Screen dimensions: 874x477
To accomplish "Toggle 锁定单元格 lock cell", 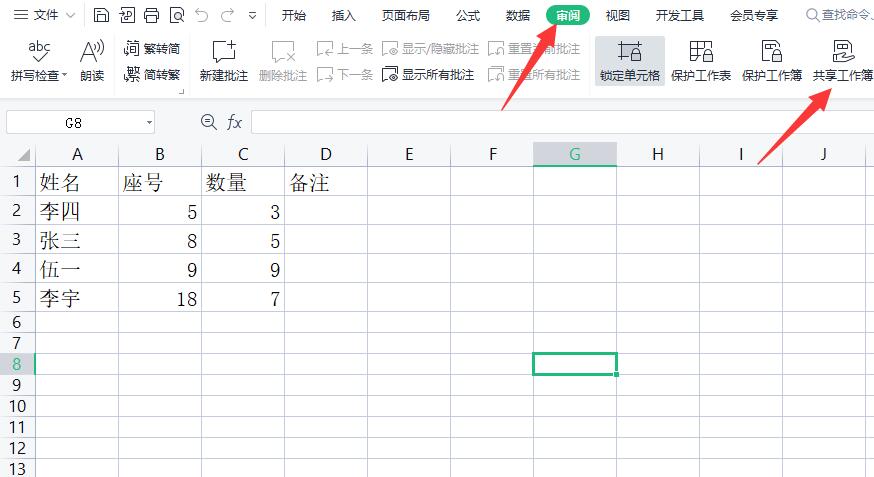I will 630,60.
